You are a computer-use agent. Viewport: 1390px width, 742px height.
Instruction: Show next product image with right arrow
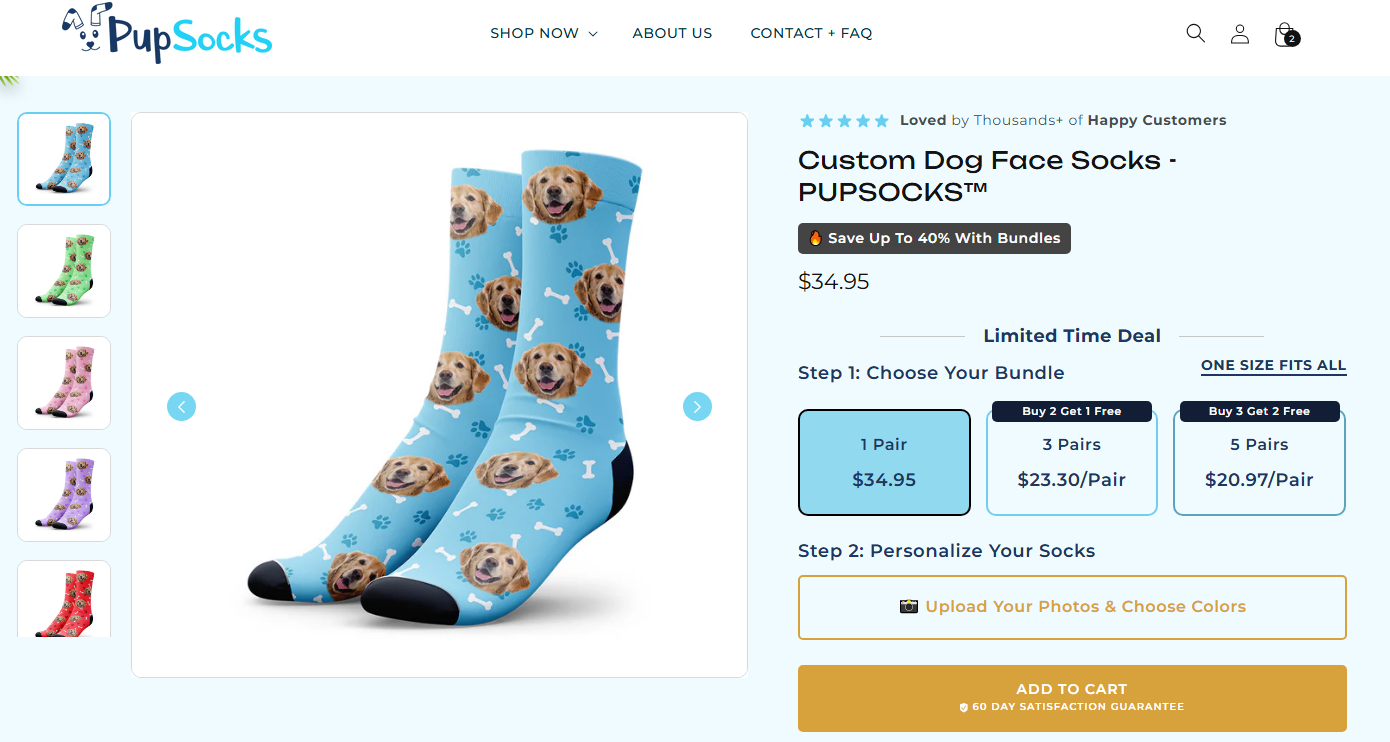click(697, 406)
